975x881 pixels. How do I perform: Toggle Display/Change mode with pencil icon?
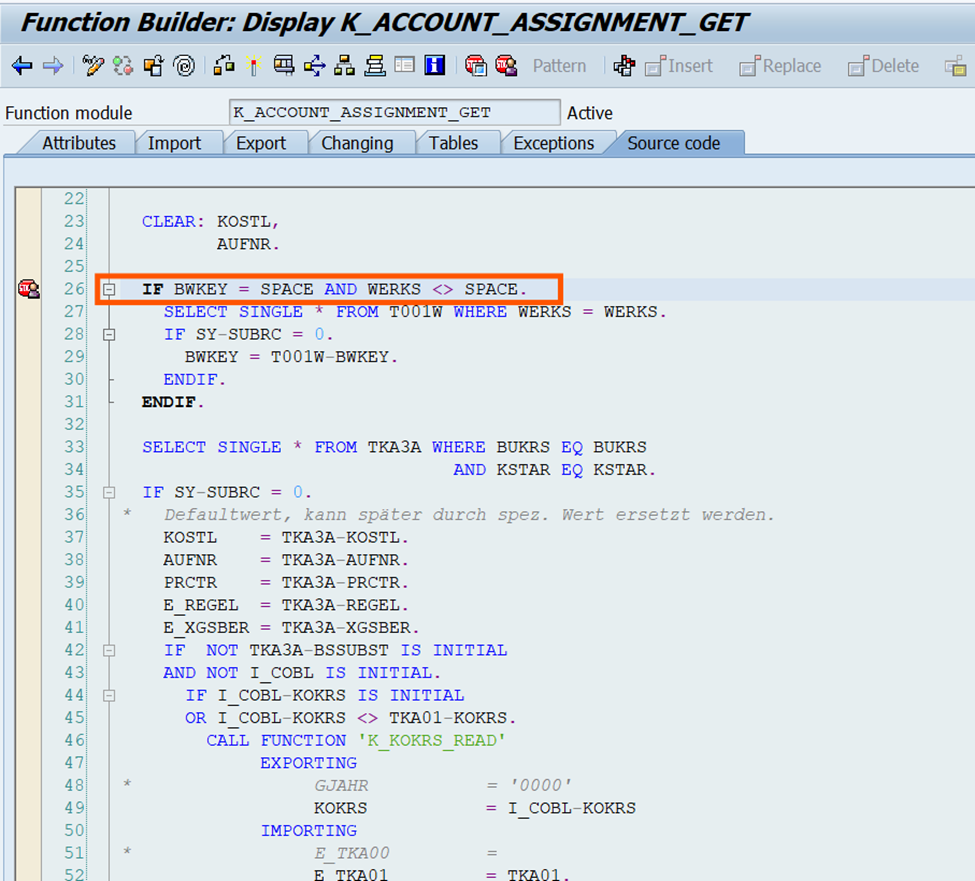click(x=94, y=66)
